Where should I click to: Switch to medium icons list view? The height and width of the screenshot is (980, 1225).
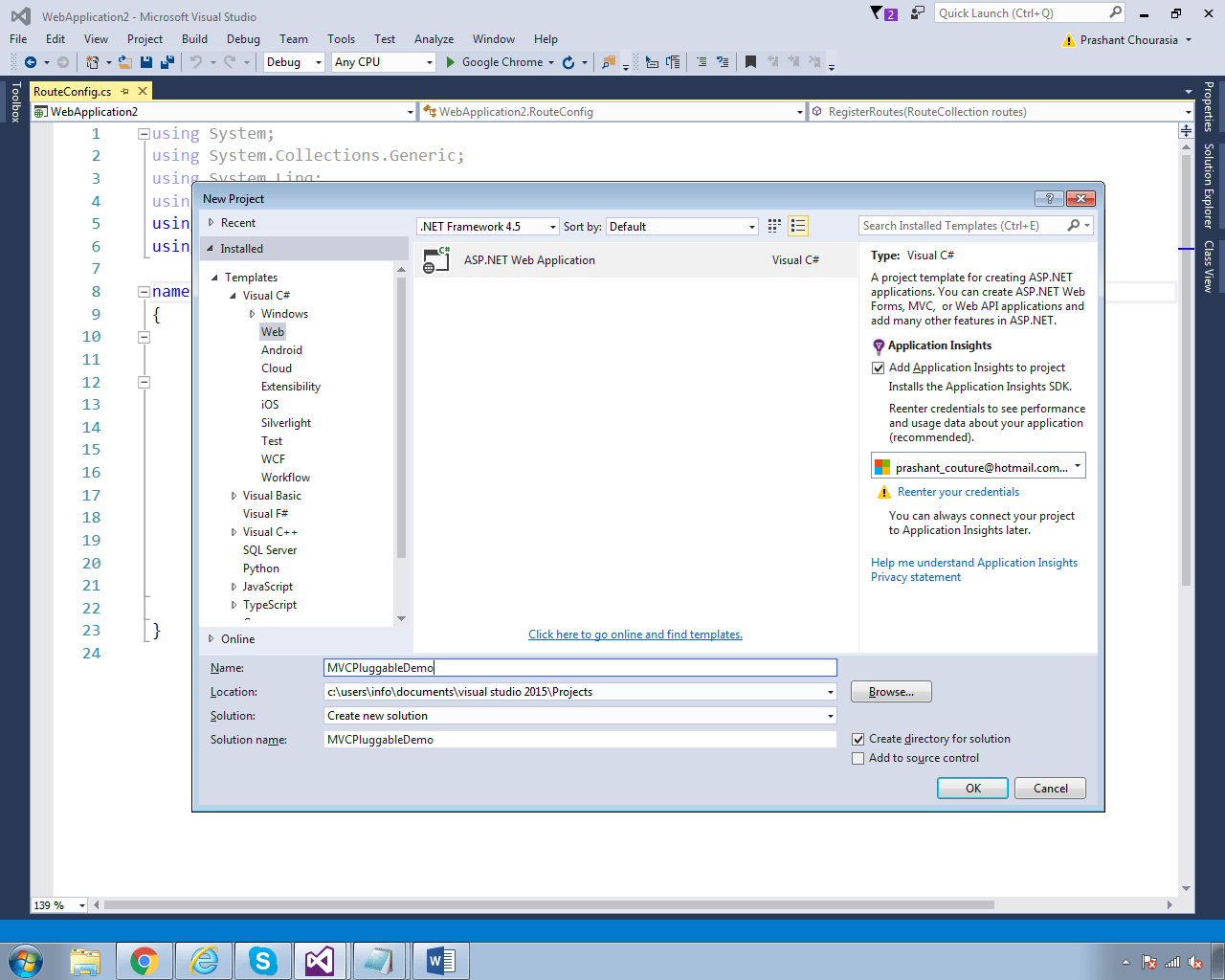798,226
